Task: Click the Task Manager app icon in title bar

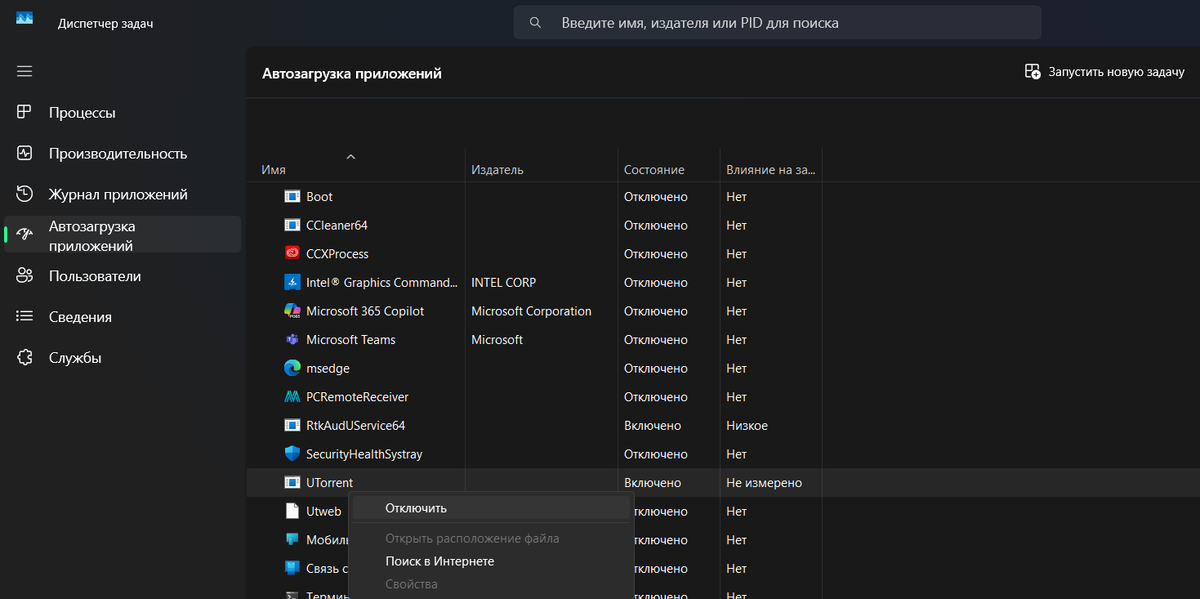Action: (x=25, y=19)
